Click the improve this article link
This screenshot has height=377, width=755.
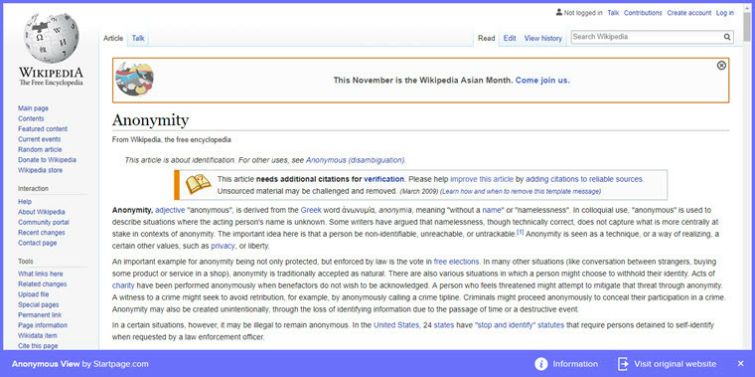[482, 179]
